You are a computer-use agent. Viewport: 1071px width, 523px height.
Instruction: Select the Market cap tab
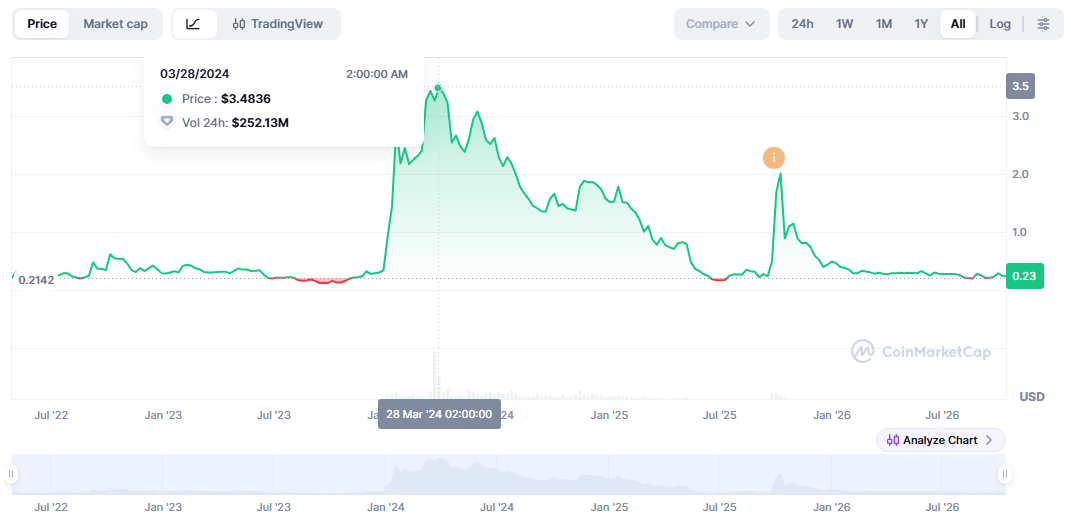coord(115,24)
